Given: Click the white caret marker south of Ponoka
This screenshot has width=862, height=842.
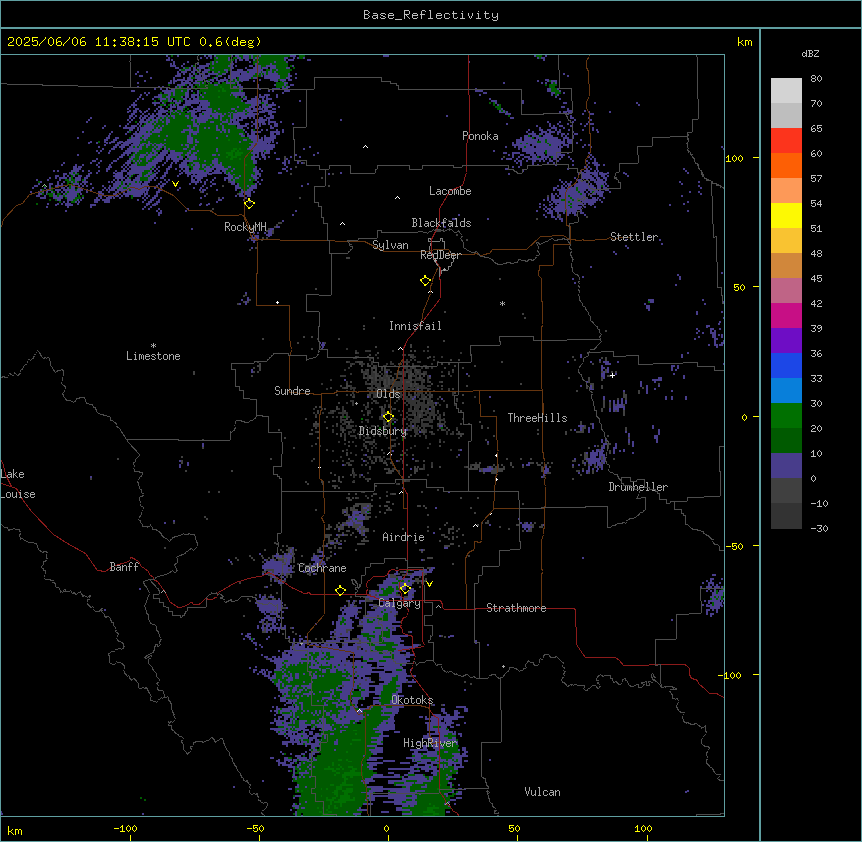Looking at the screenshot, I should 366,147.
